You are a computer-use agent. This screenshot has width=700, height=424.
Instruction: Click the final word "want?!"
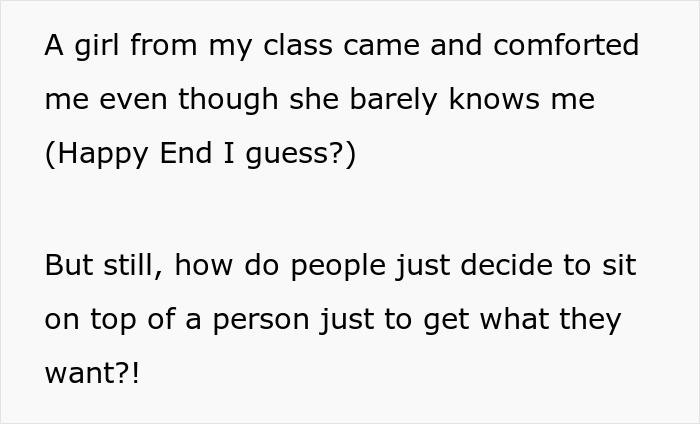click(88, 376)
